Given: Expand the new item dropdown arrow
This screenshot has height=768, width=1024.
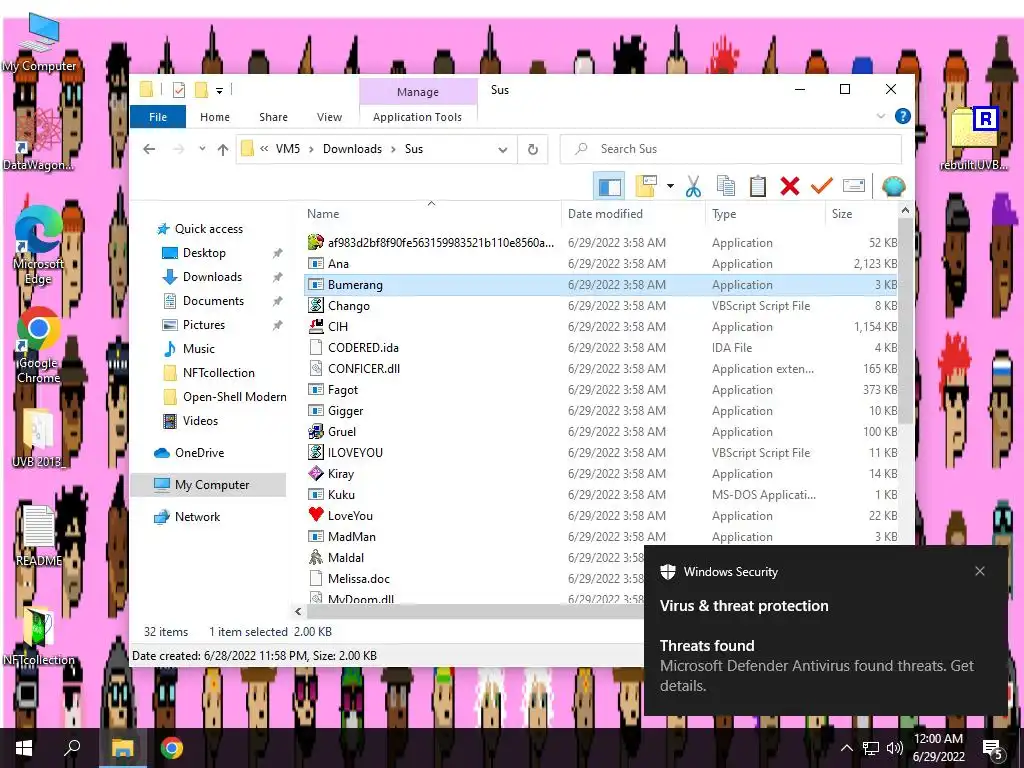Looking at the screenshot, I should coord(670,187).
